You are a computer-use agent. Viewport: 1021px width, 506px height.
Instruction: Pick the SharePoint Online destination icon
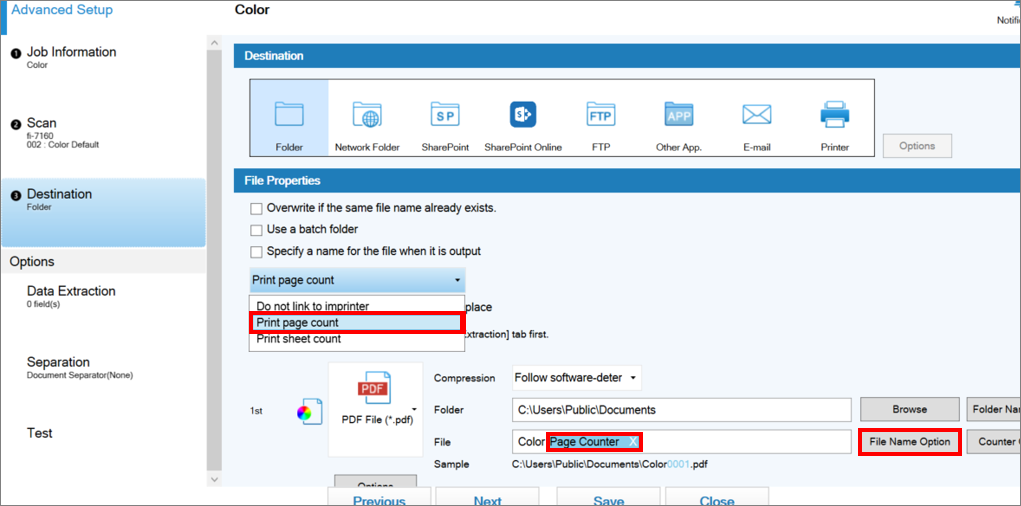click(x=523, y=121)
